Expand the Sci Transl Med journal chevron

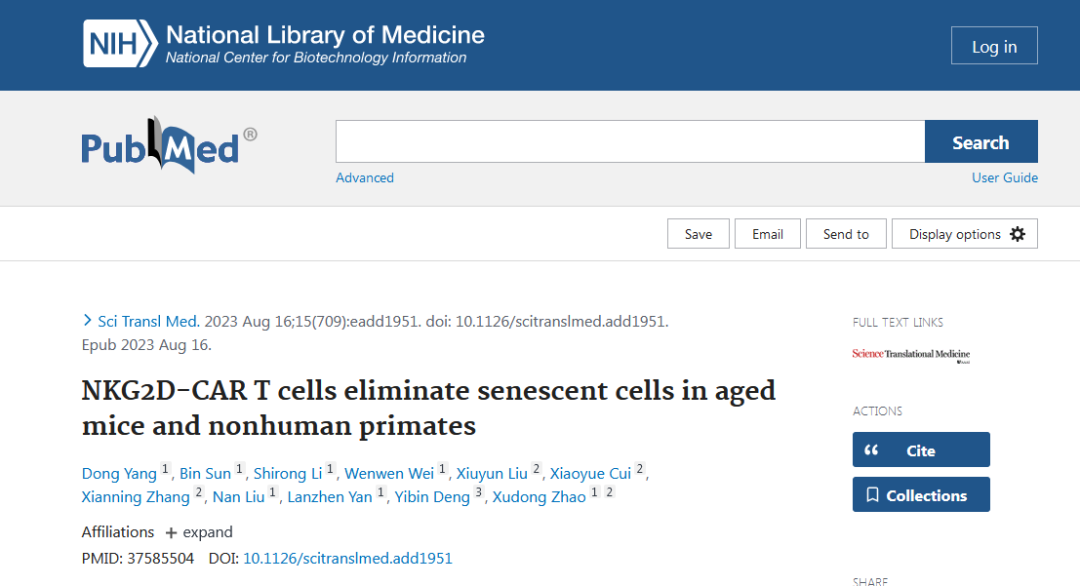coord(87,321)
